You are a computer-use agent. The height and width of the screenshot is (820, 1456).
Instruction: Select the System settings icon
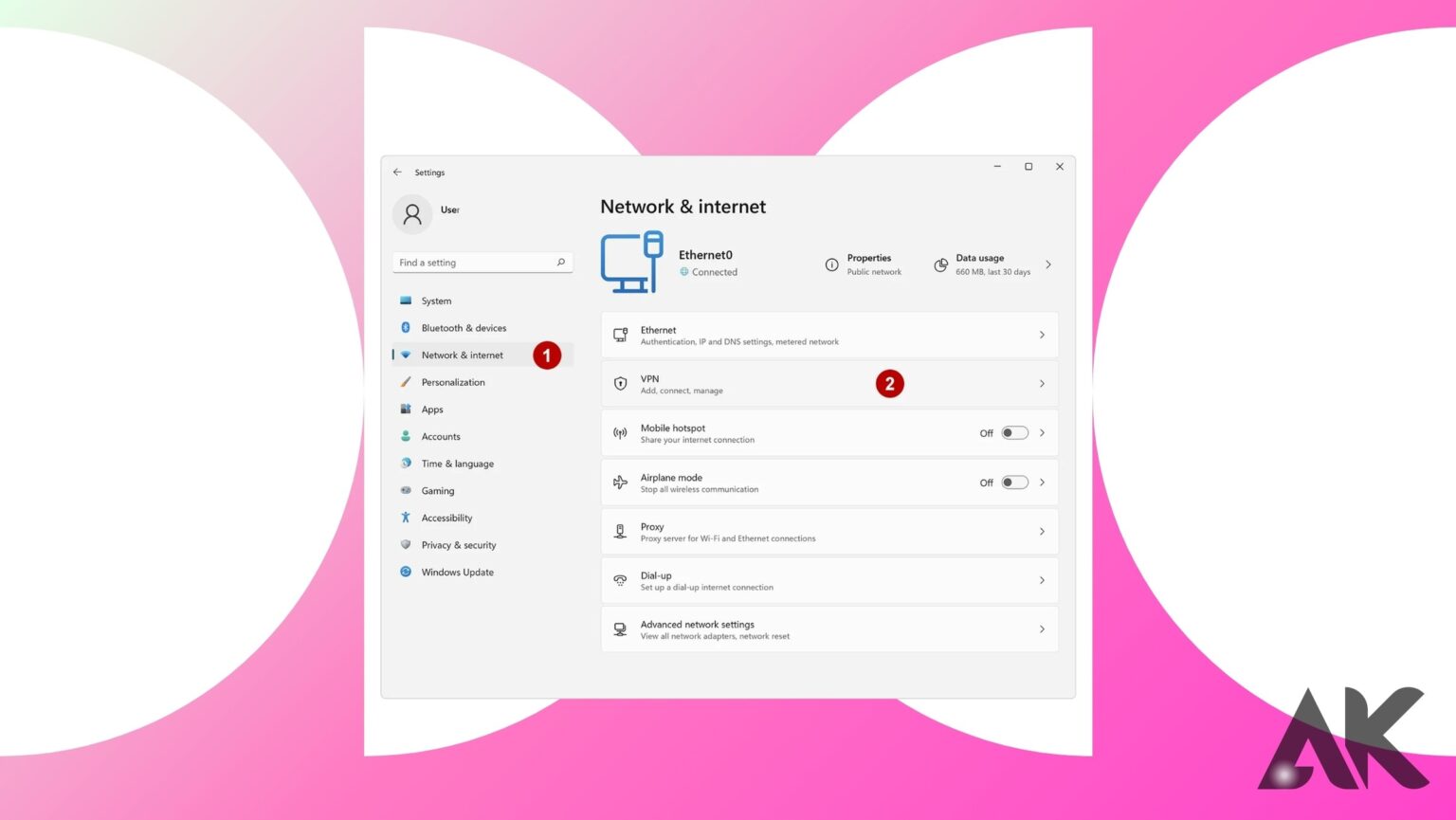(x=407, y=301)
